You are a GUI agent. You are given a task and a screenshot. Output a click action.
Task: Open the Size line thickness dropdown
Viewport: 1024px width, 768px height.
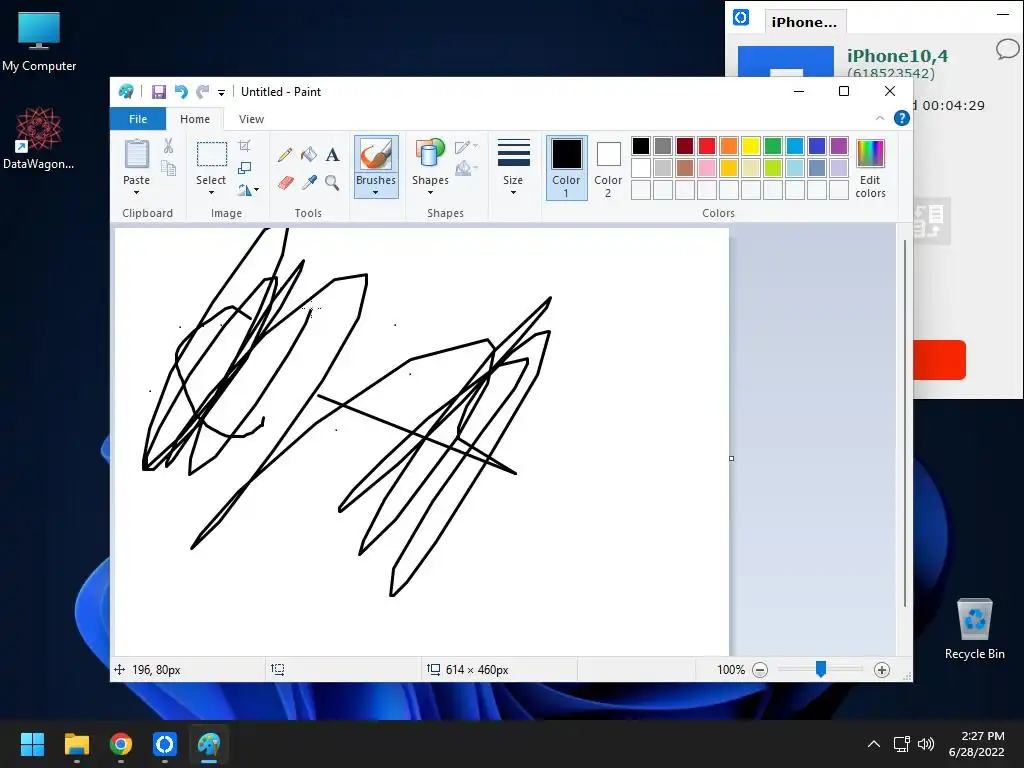tap(513, 167)
